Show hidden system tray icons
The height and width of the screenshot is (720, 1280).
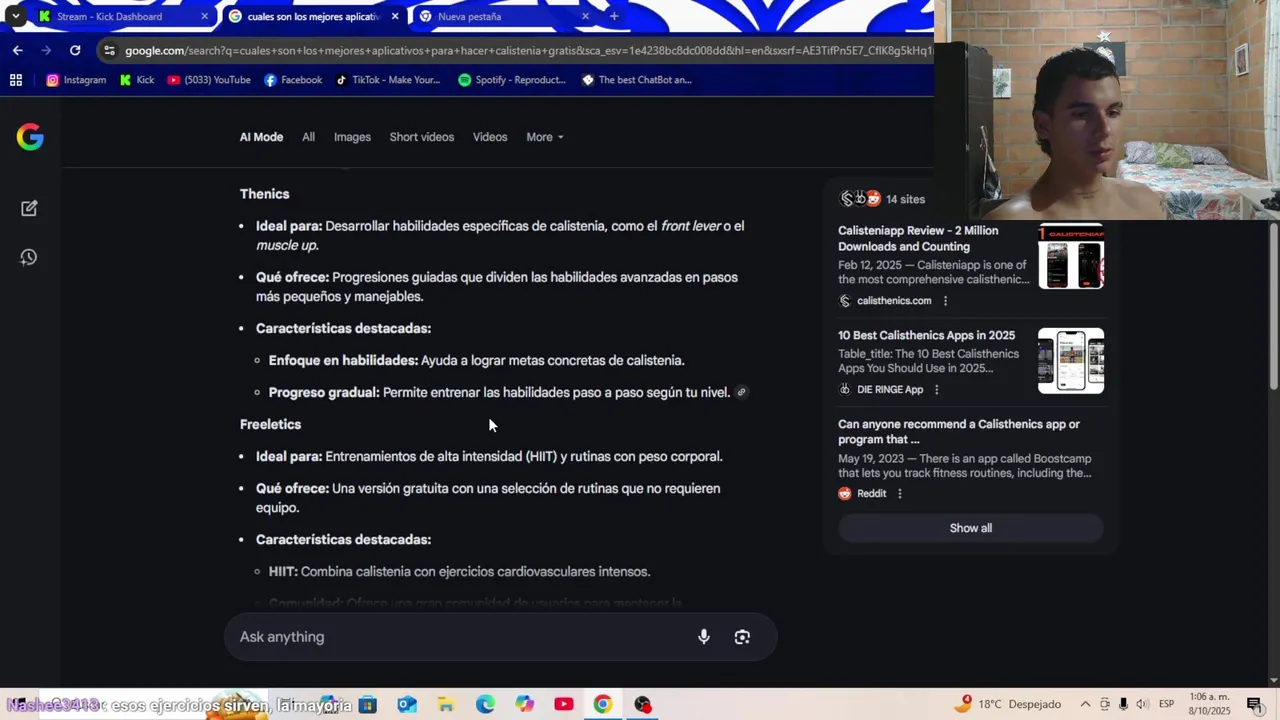pyautogui.click(x=1085, y=705)
